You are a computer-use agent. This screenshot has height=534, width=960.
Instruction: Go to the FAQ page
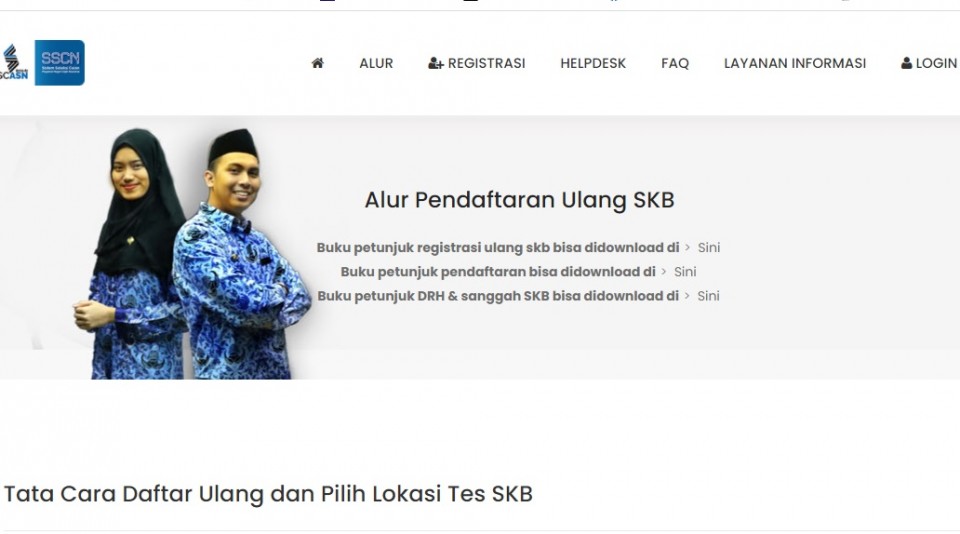pos(675,63)
